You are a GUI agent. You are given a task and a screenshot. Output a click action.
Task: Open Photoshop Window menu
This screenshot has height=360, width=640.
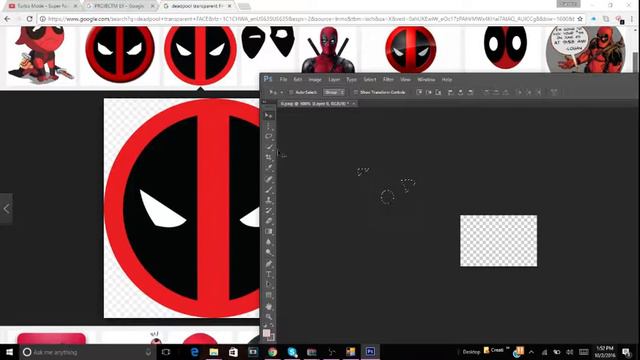(x=426, y=80)
